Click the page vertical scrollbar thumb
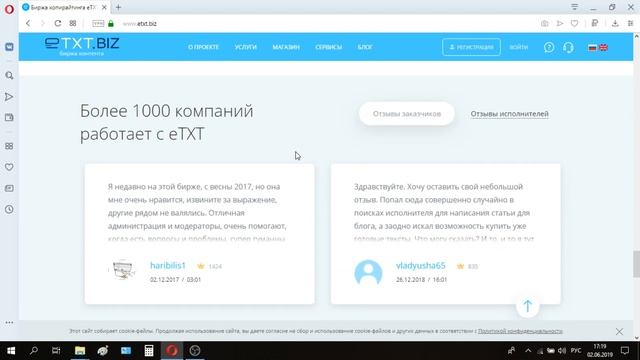This screenshot has width=640, height=360. tap(636, 264)
